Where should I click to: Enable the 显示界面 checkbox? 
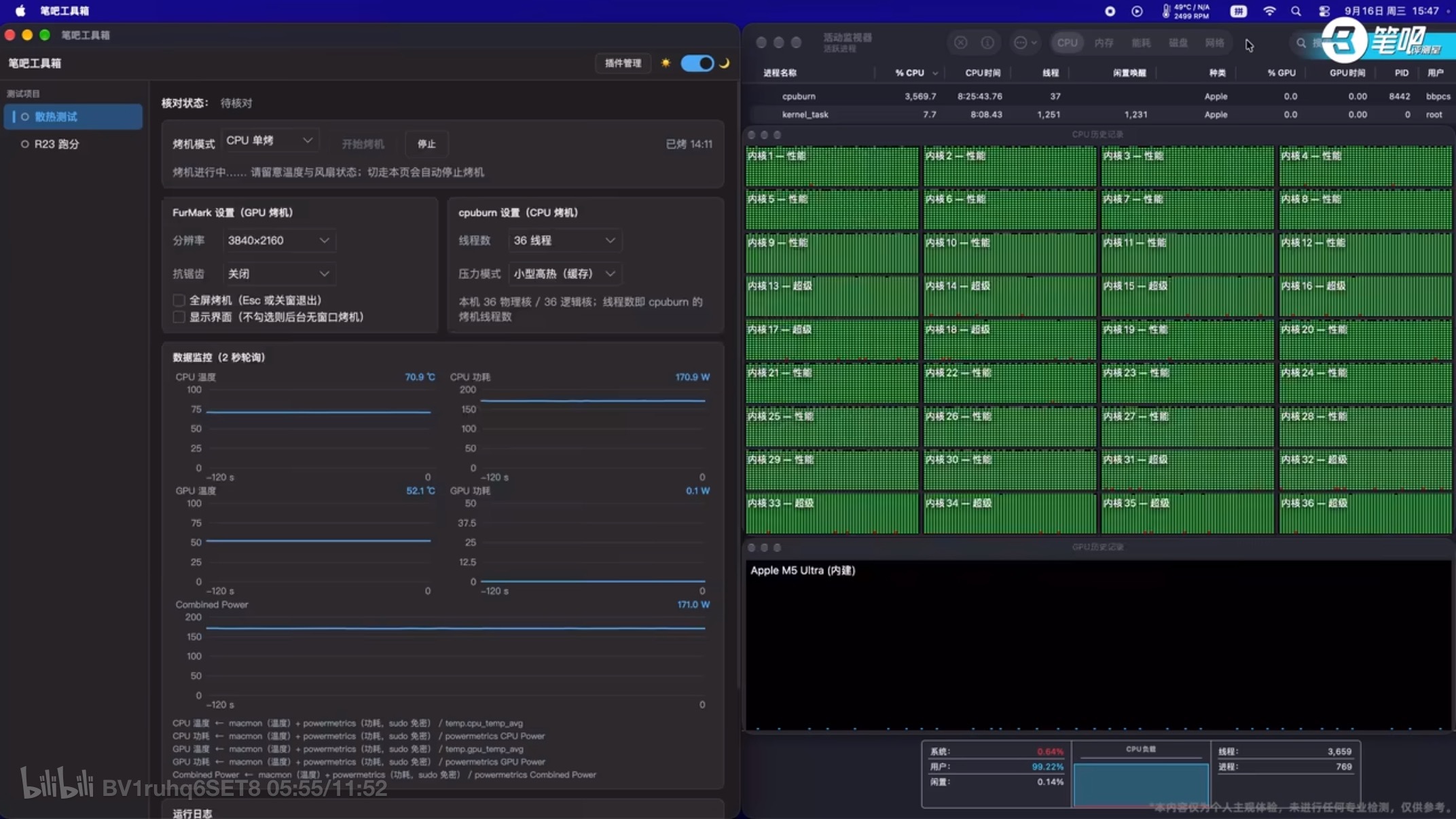pyautogui.click(x=179, y=317)
